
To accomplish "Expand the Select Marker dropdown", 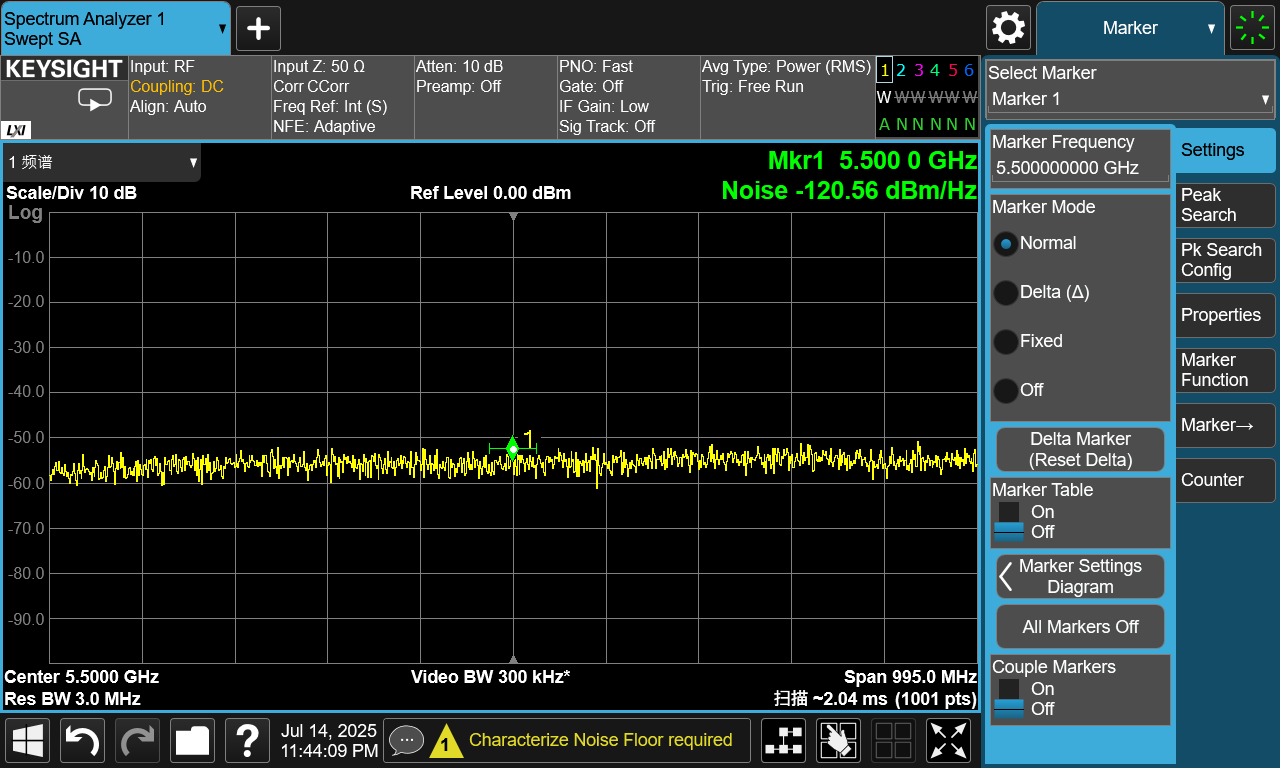I will pyautogui.click(x=1129, y=99).
